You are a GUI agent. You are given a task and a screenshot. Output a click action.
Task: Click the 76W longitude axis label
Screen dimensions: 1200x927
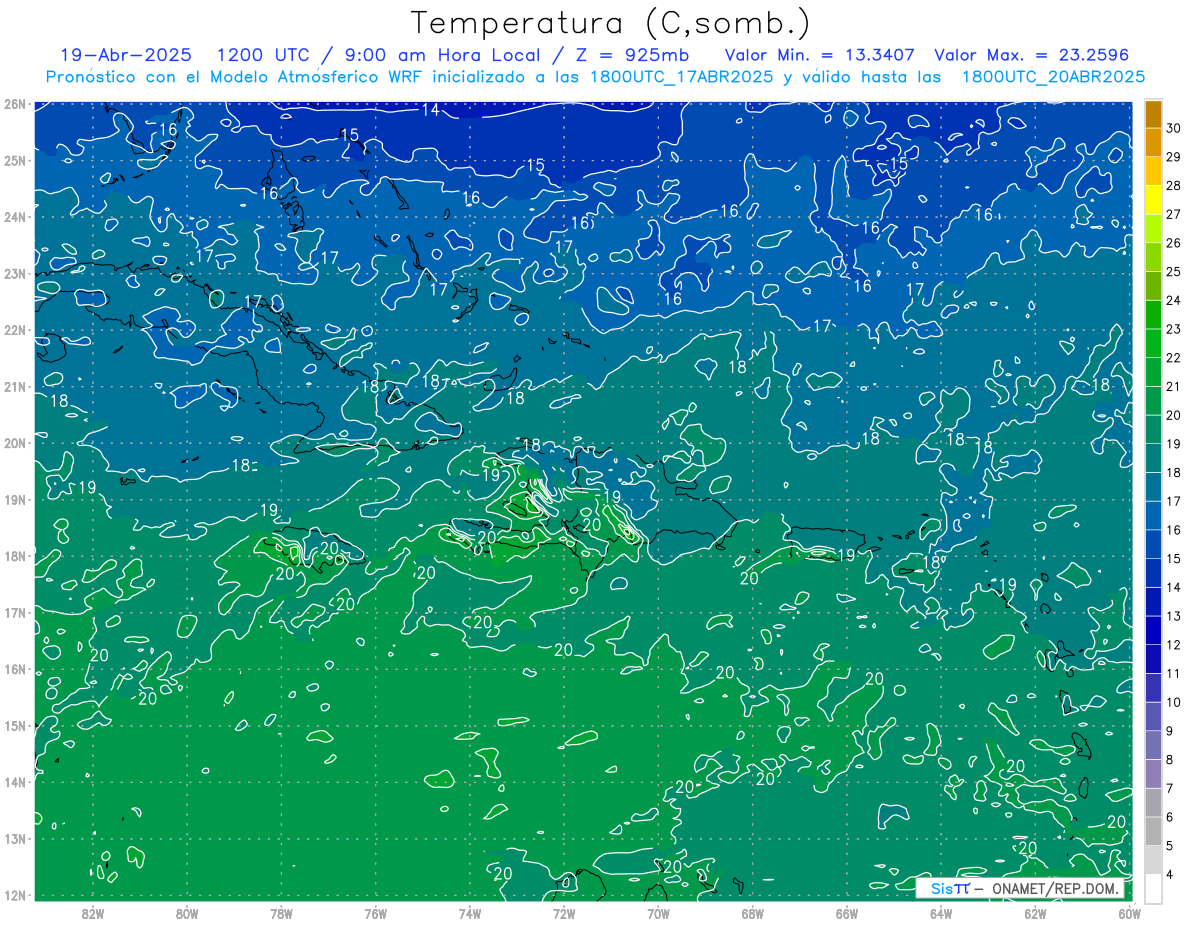coord(375,913)
